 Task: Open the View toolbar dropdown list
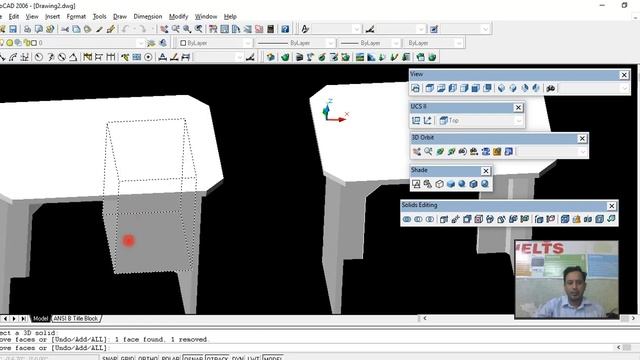coord(624,88)
